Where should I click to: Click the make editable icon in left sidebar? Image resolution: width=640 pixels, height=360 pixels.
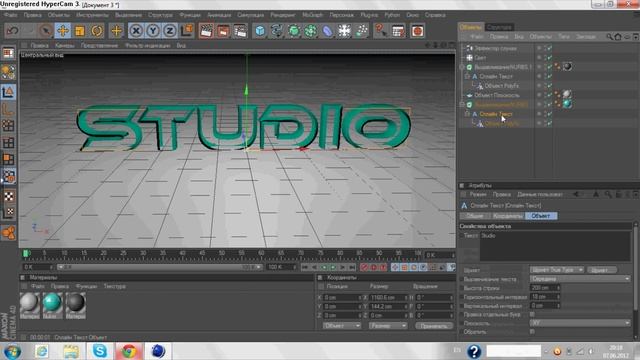point(9,53)
